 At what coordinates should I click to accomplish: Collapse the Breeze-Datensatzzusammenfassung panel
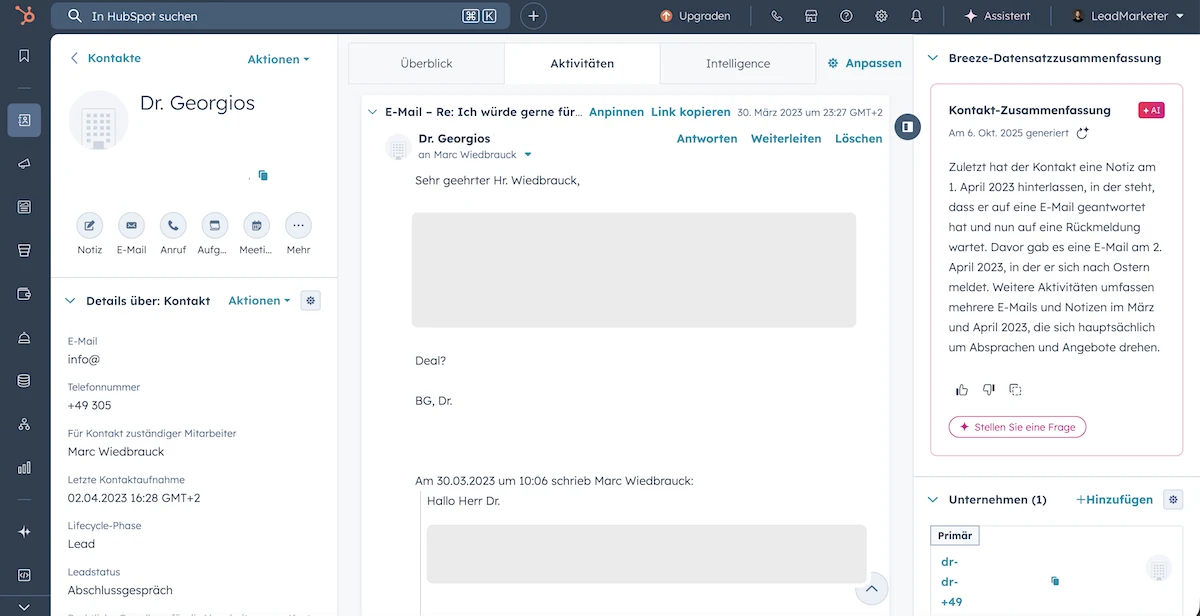click(933, 59)
